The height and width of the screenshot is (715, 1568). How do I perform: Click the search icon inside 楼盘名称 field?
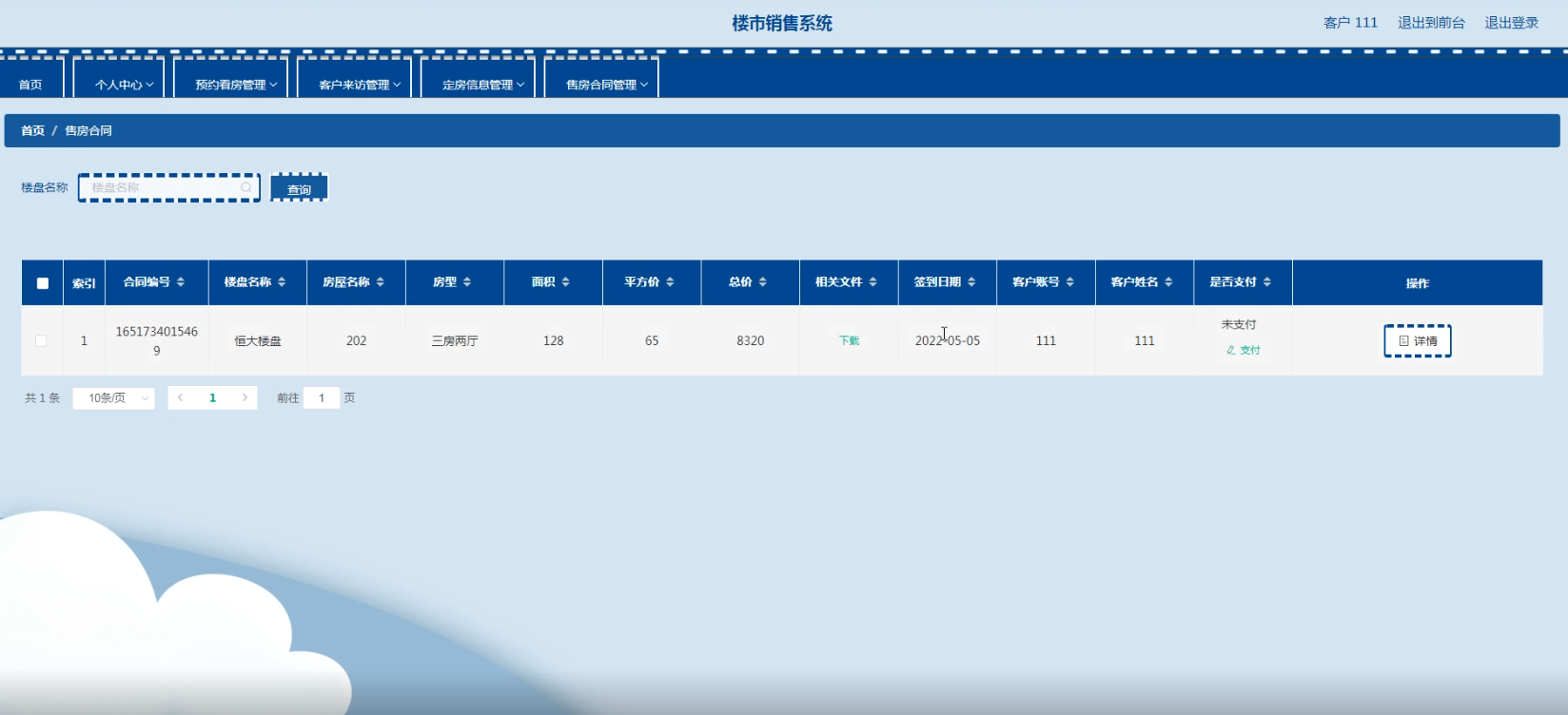246,187
